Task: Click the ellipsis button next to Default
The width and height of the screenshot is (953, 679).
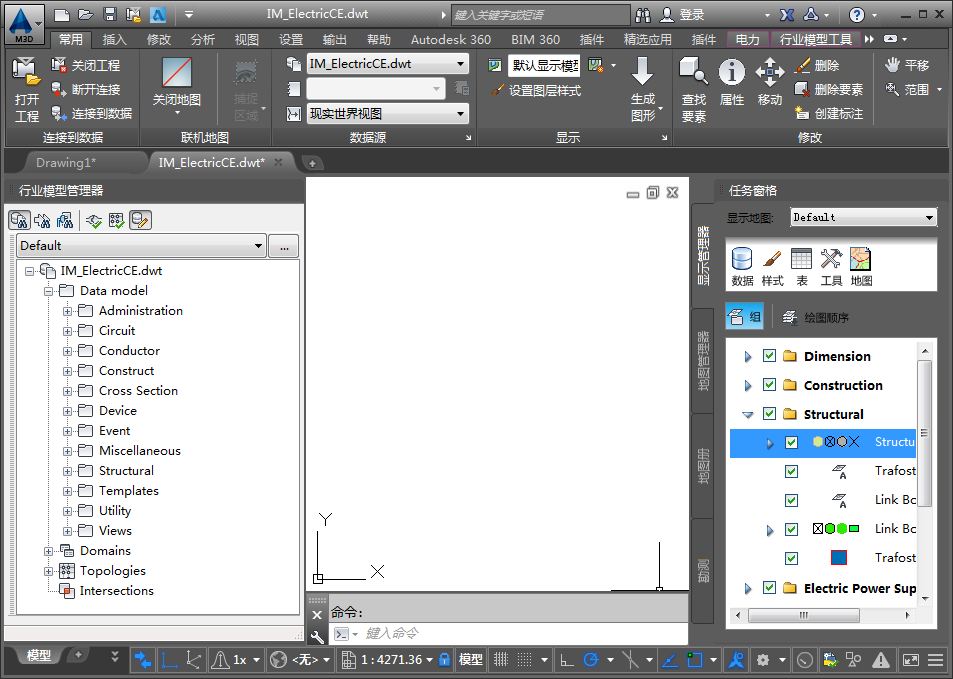Action: (x=284, y=246)
